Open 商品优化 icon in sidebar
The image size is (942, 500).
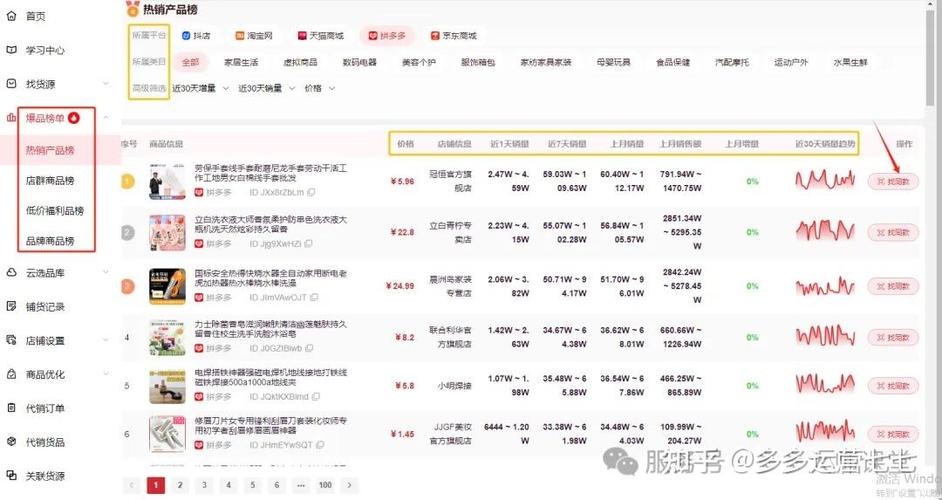pyautogui.click(x=11, y=374)
